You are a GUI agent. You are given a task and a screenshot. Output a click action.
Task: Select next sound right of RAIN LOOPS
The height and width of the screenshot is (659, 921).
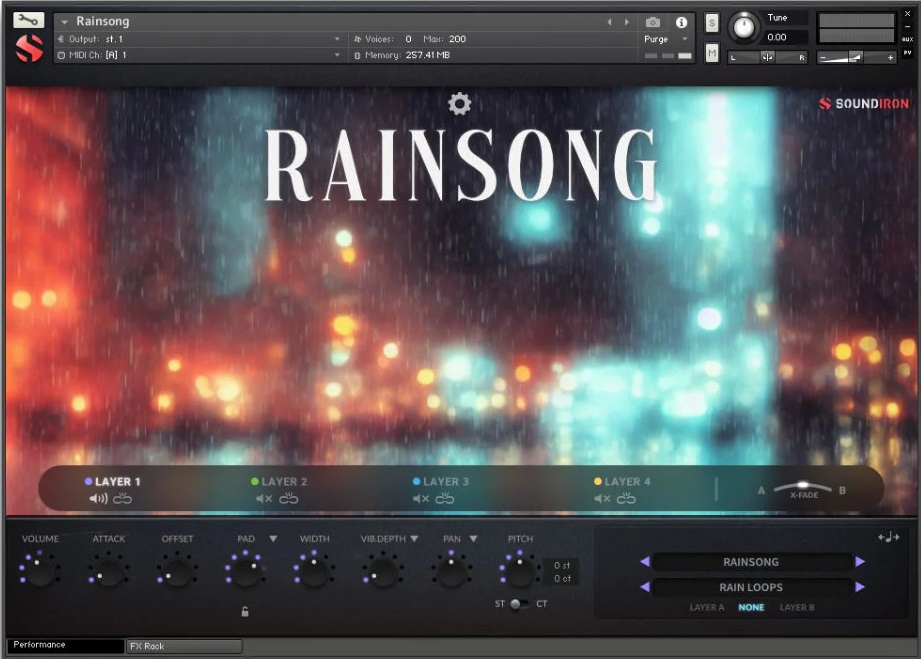[860, 587]
